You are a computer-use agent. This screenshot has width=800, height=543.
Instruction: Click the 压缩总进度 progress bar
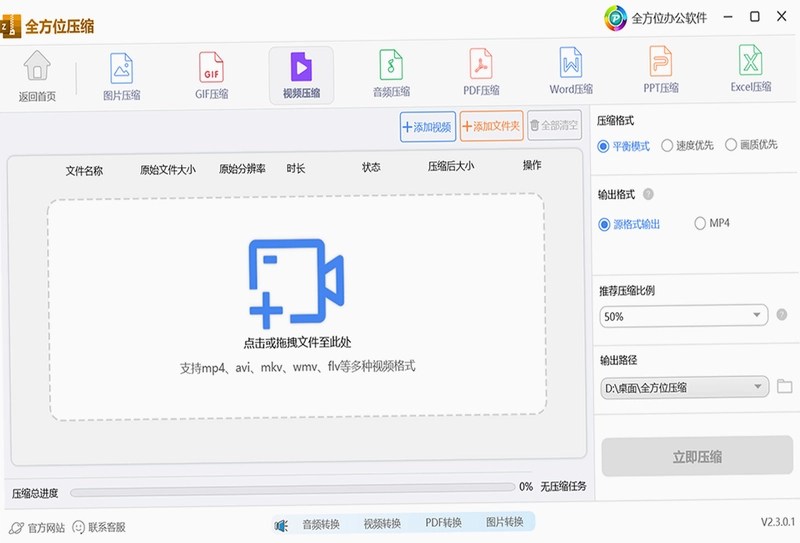click(x=292, y=489)
